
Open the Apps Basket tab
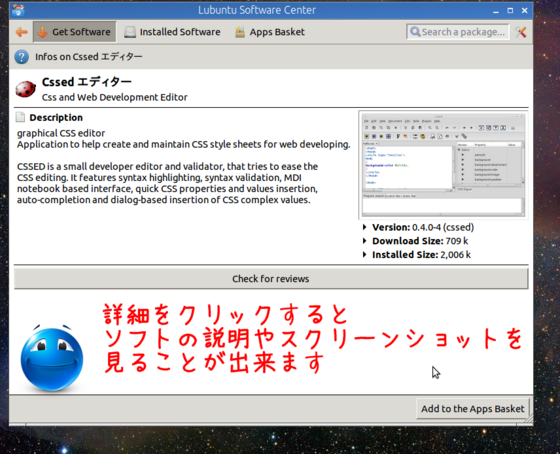[270, 32]
